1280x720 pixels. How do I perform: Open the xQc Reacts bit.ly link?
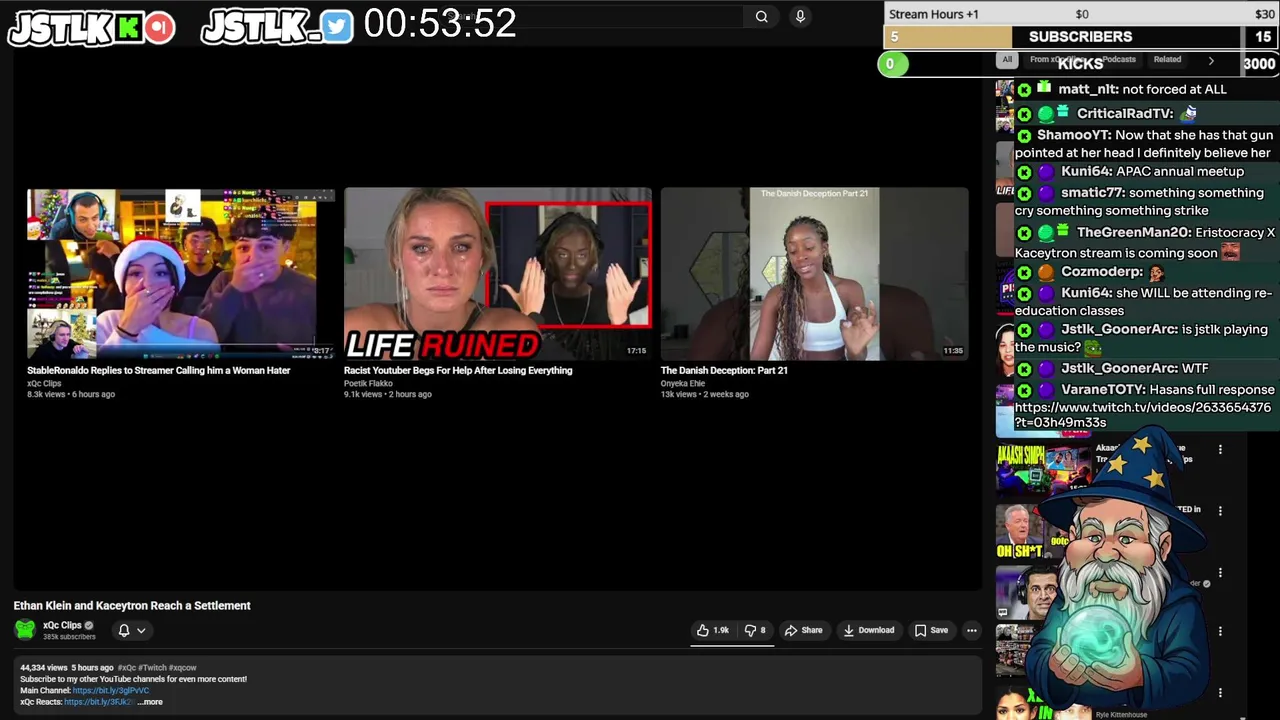tap(99, 702)
